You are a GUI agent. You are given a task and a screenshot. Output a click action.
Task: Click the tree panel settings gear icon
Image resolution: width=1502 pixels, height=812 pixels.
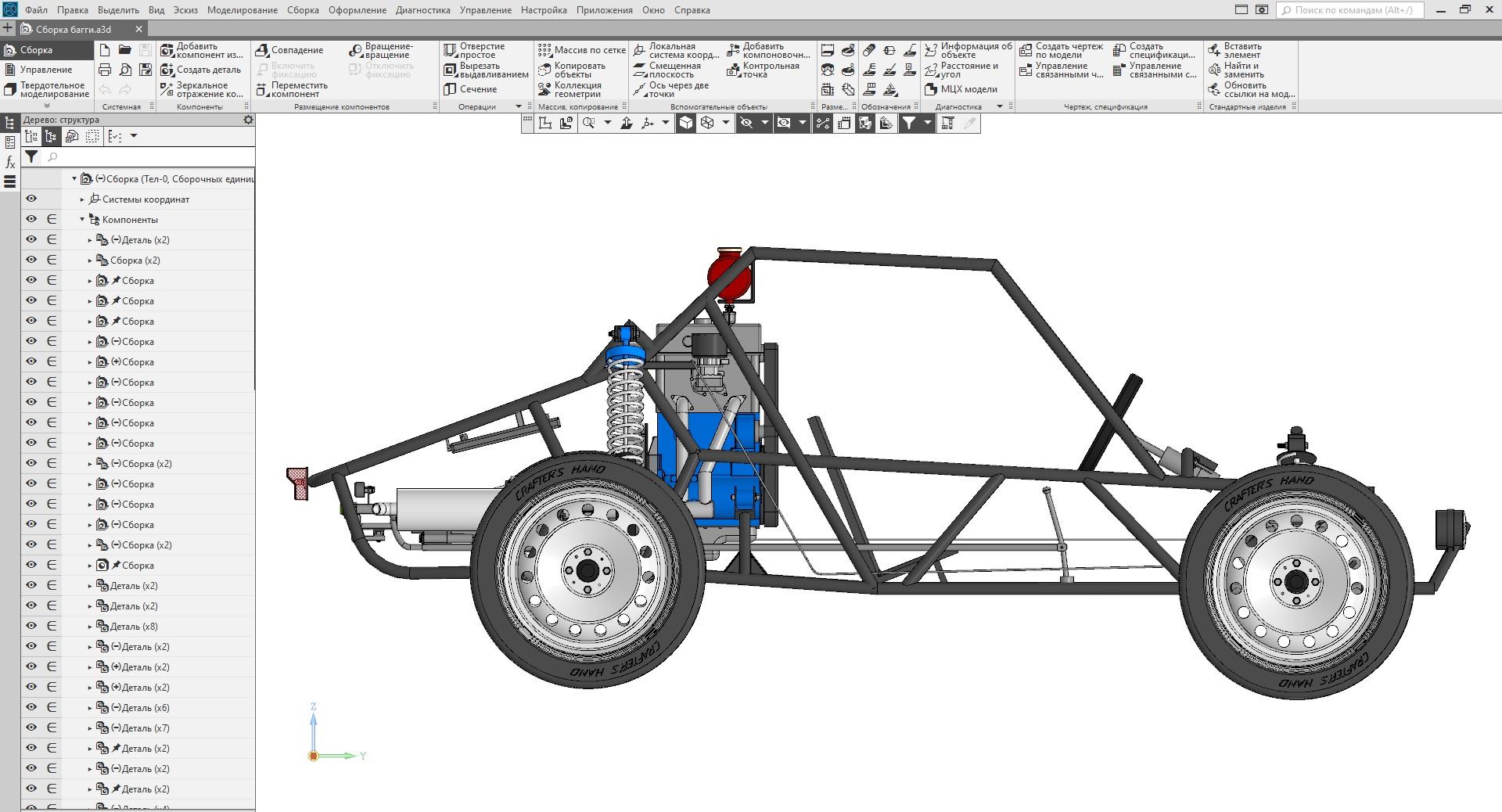click(x=248, y=120)
